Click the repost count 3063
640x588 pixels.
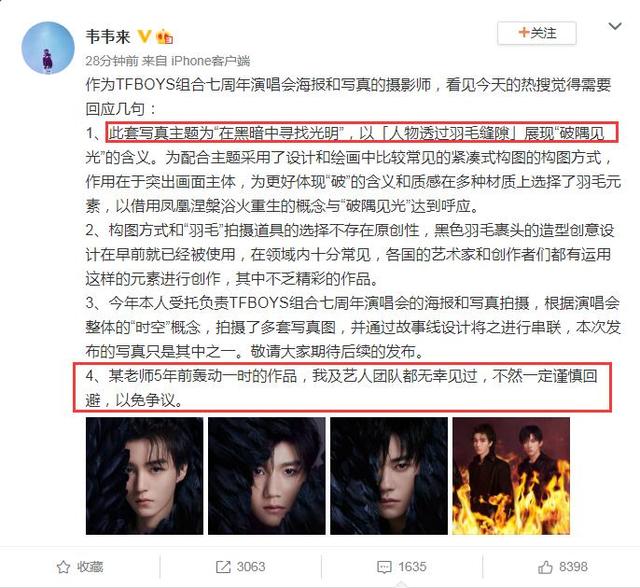click(251, 567)
